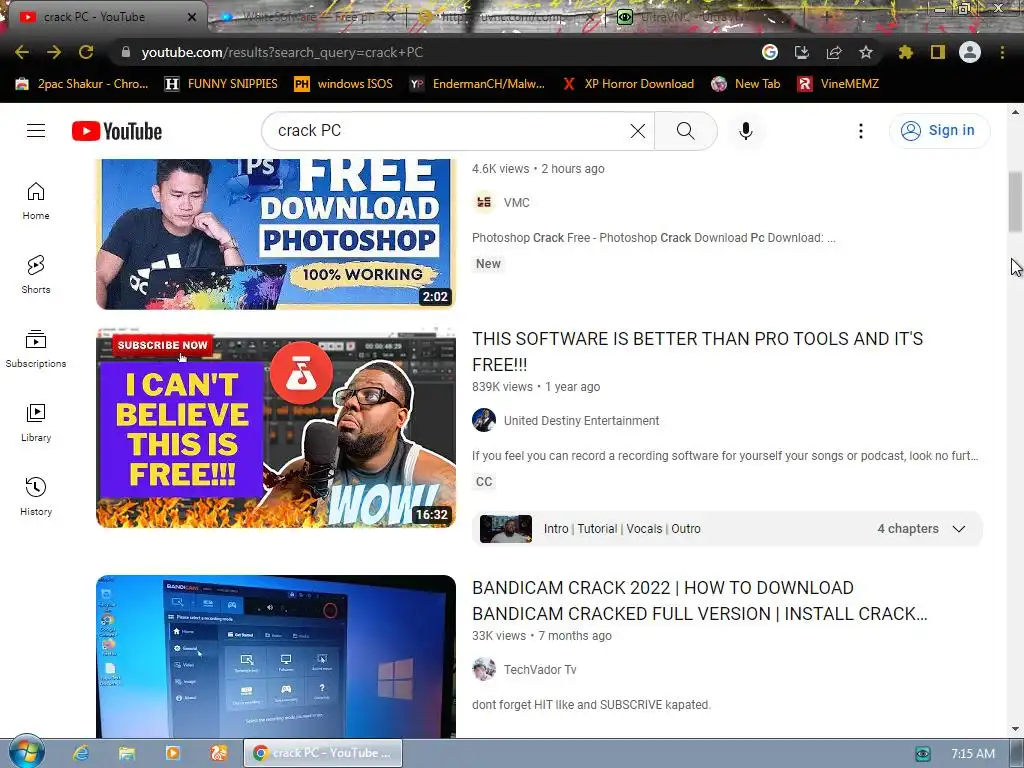Click the 7:15 AM taskbar clock
Image resolution: width=1024 pixels, height=768 pixels.
[x=972, y=754]
